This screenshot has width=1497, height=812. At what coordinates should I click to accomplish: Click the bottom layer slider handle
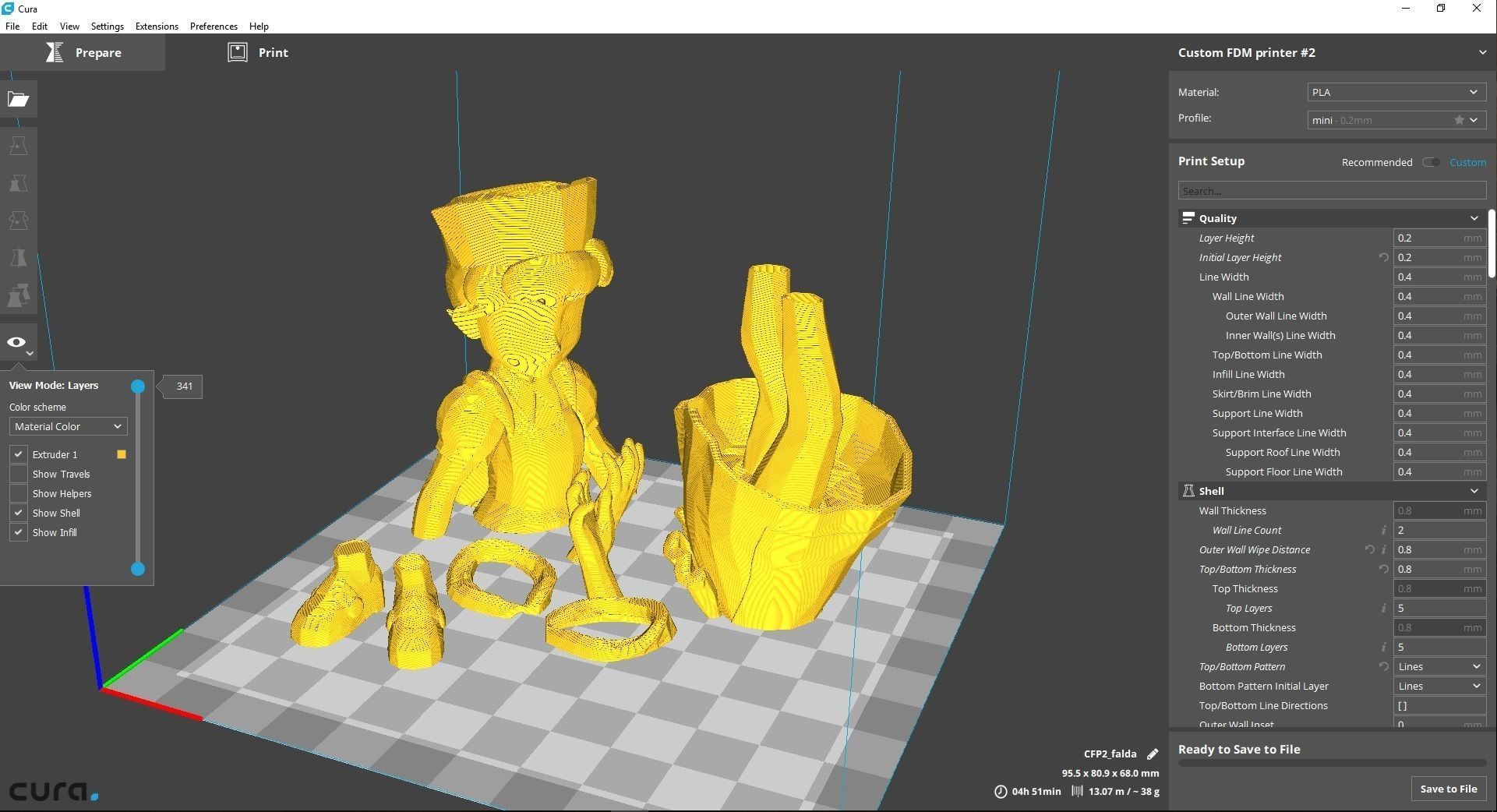point(138,569)
